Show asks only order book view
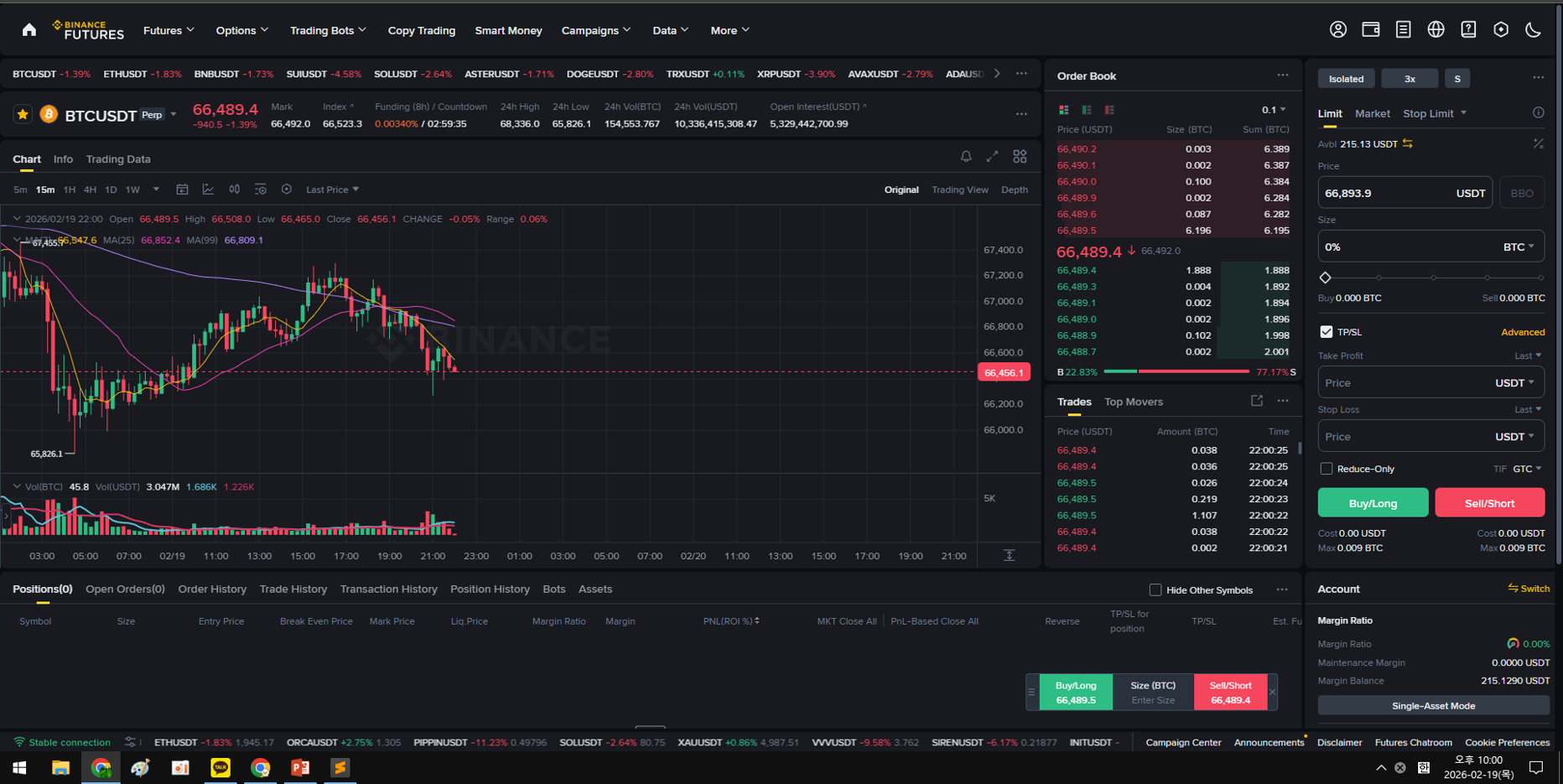 click(x=1109, y=110)
